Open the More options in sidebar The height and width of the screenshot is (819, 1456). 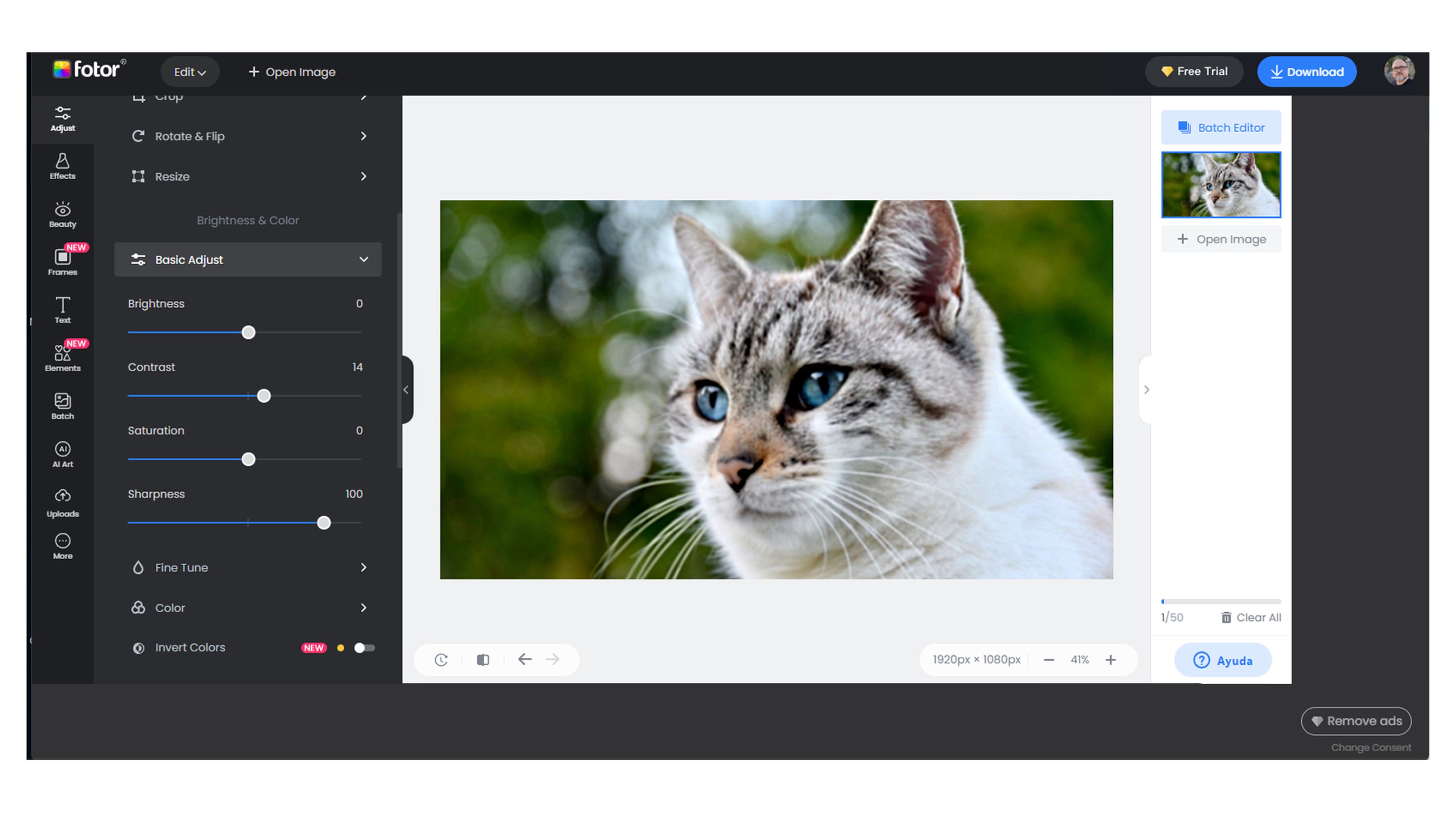click(63, 546)
